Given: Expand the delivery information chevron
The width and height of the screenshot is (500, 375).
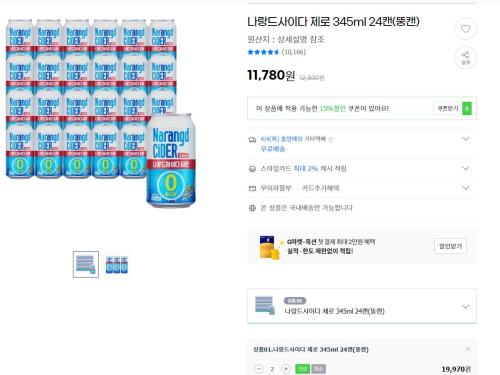Looking at the screenshot, I should [466, 139].
